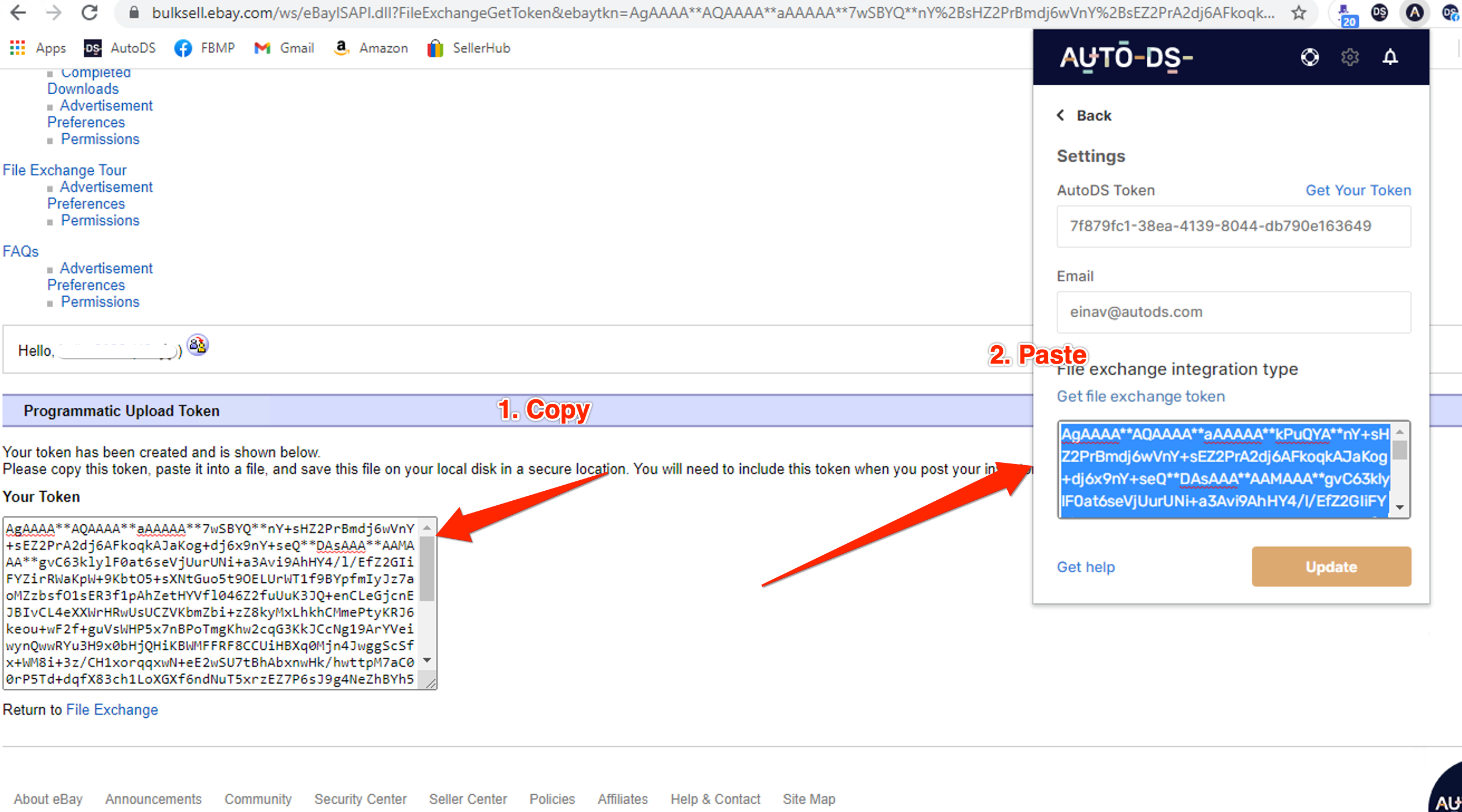The image size is (1462, 812).
Task: Open the AutoDS help lifebuoy icon
Action: pyautogui.click(x=1310, y=57)
